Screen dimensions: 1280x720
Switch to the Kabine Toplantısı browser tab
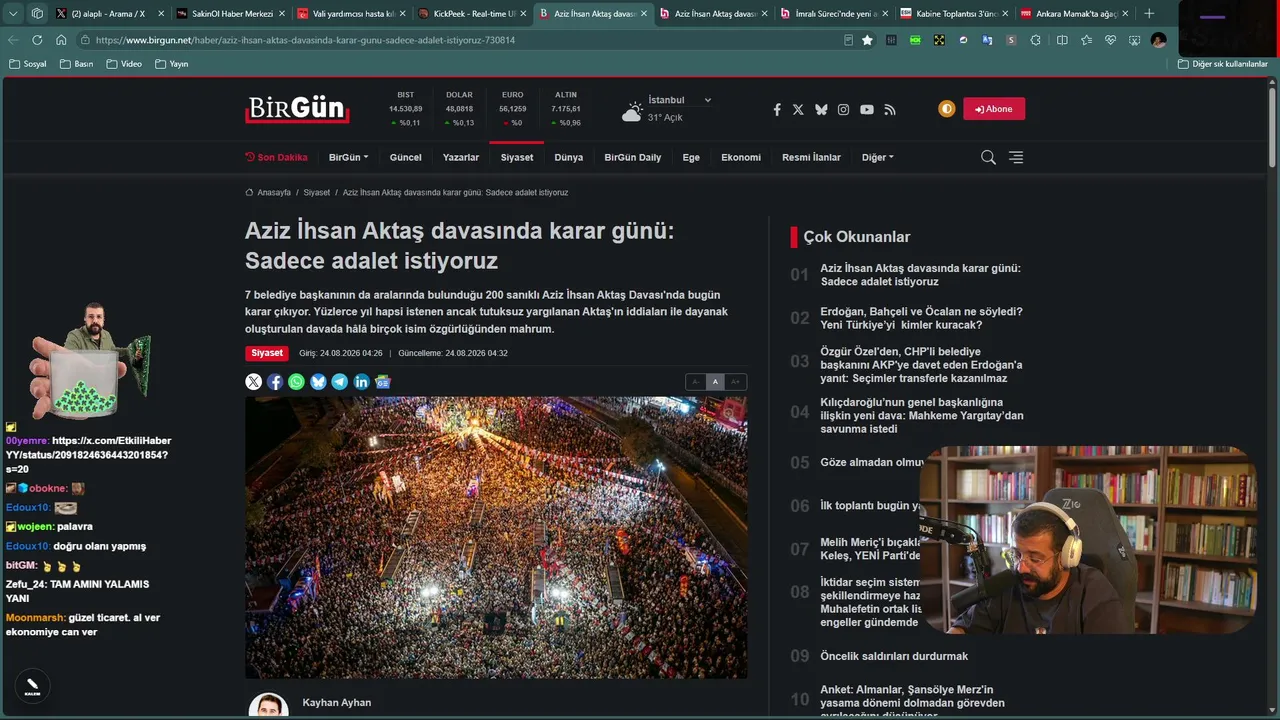coord(955,14)
